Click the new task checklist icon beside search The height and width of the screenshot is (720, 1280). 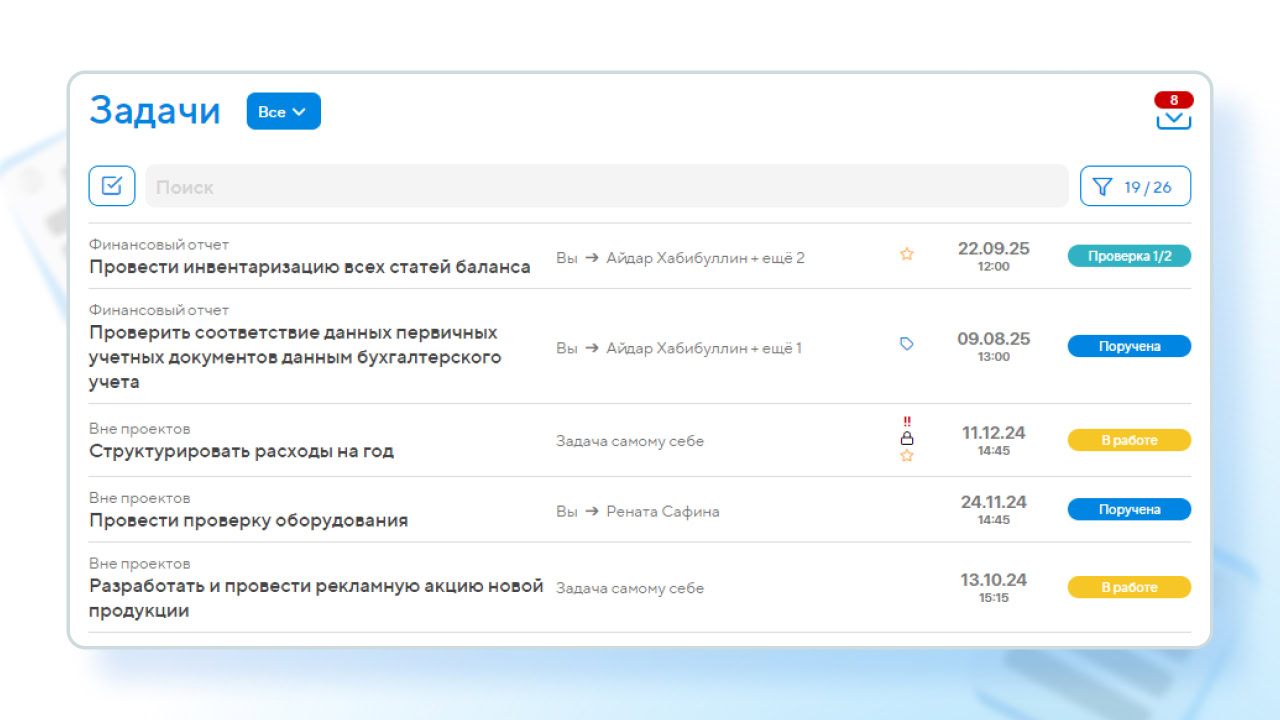(x=111, y=185)
